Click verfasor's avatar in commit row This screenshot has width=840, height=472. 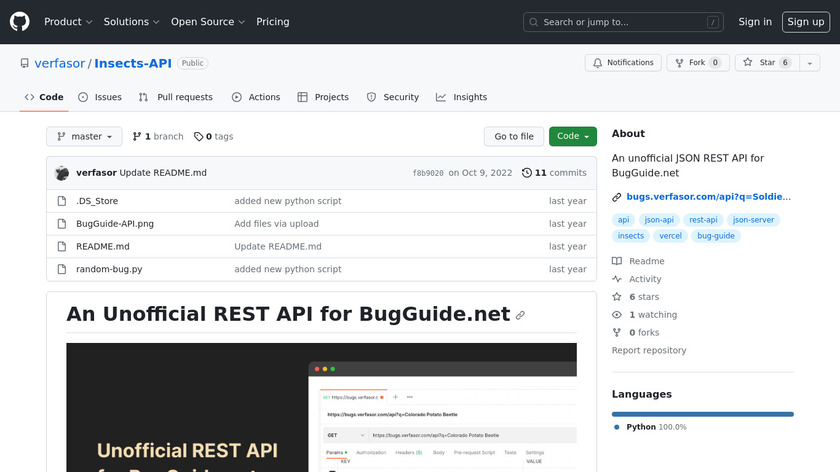pos(62,173)
